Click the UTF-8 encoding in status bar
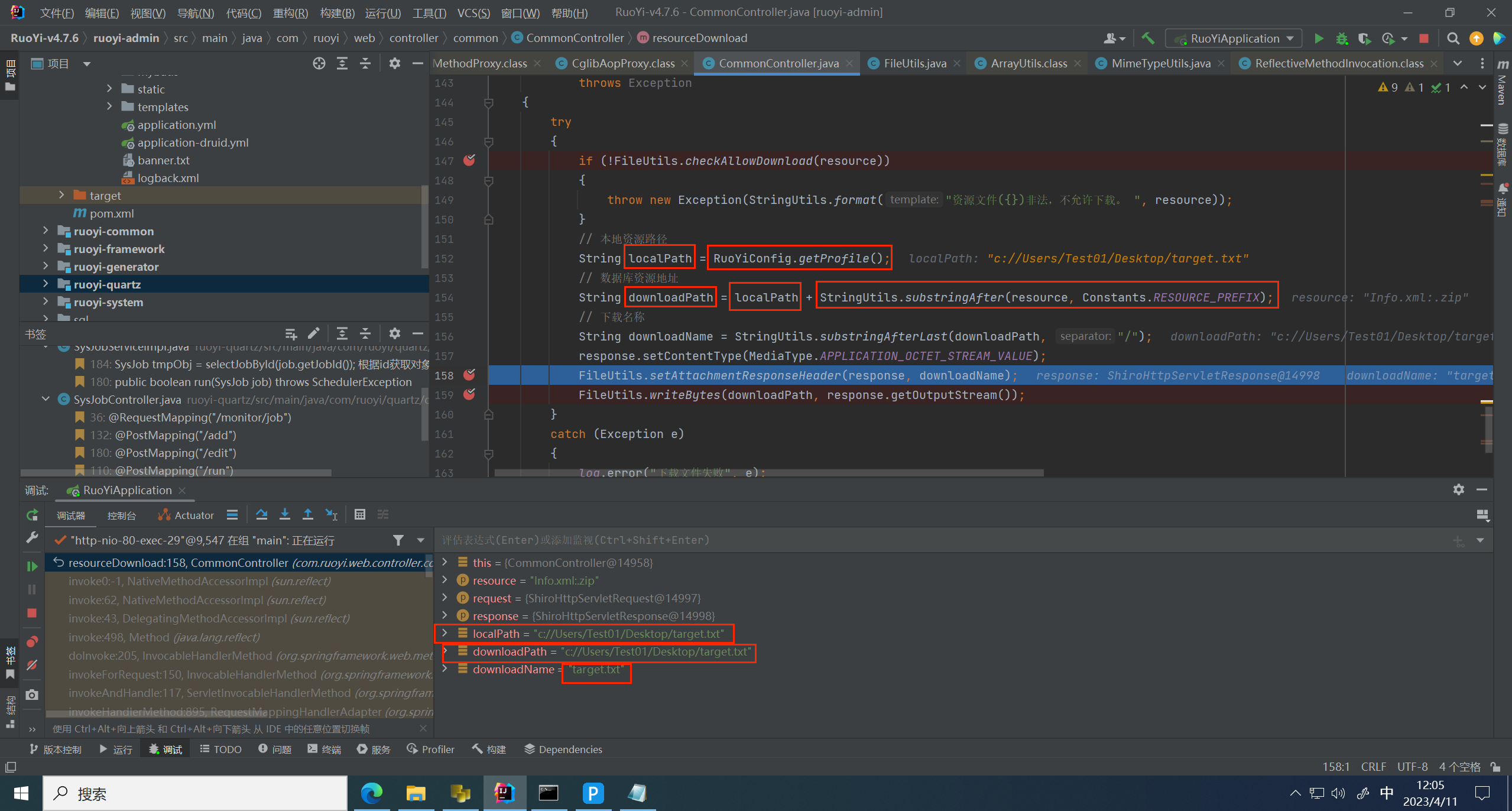 click(x=1412, y=767)
